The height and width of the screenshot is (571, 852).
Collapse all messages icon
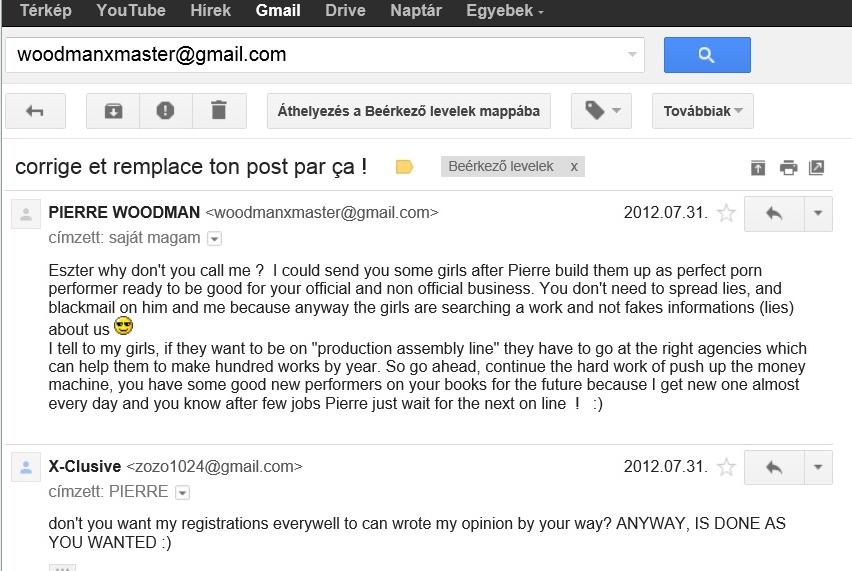tap(758, 168)
